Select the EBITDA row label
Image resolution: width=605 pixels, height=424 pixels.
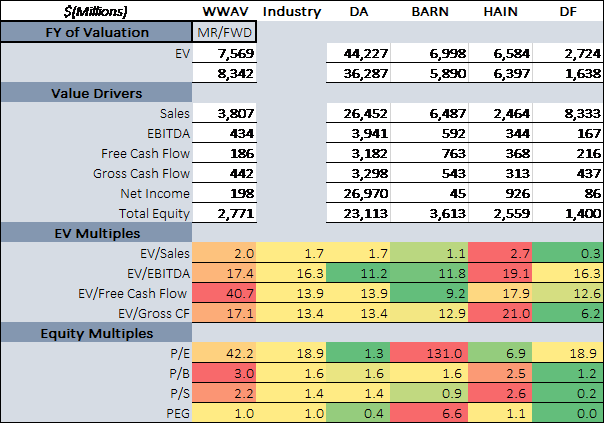(x=169, y=133)
